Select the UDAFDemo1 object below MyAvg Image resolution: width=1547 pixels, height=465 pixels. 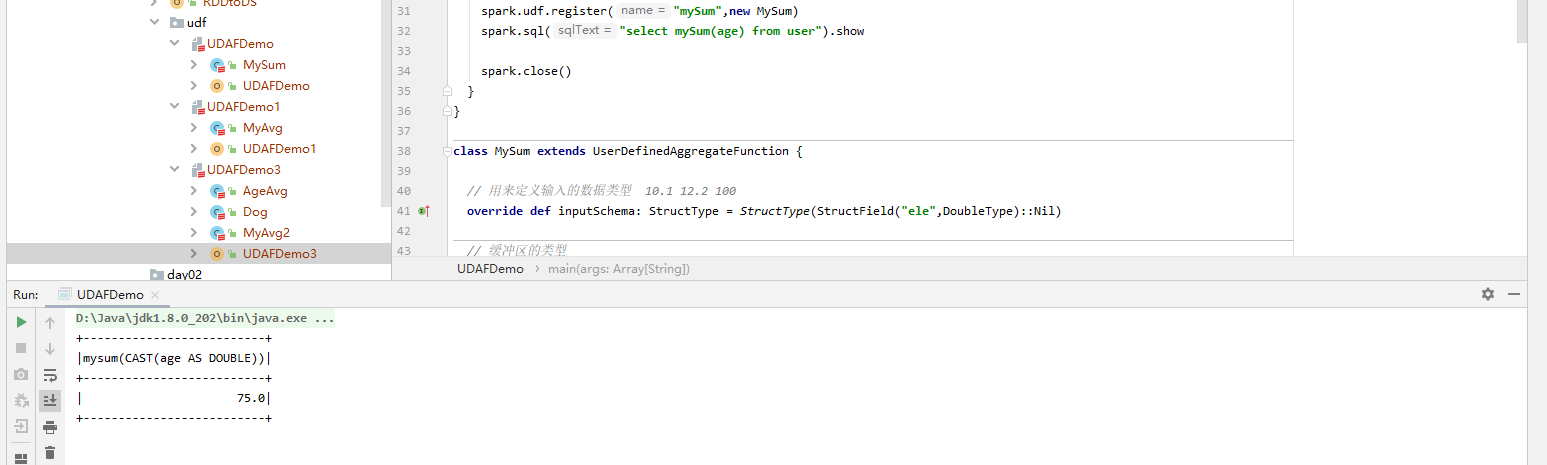pyautogui.click(x=280, y=149)
